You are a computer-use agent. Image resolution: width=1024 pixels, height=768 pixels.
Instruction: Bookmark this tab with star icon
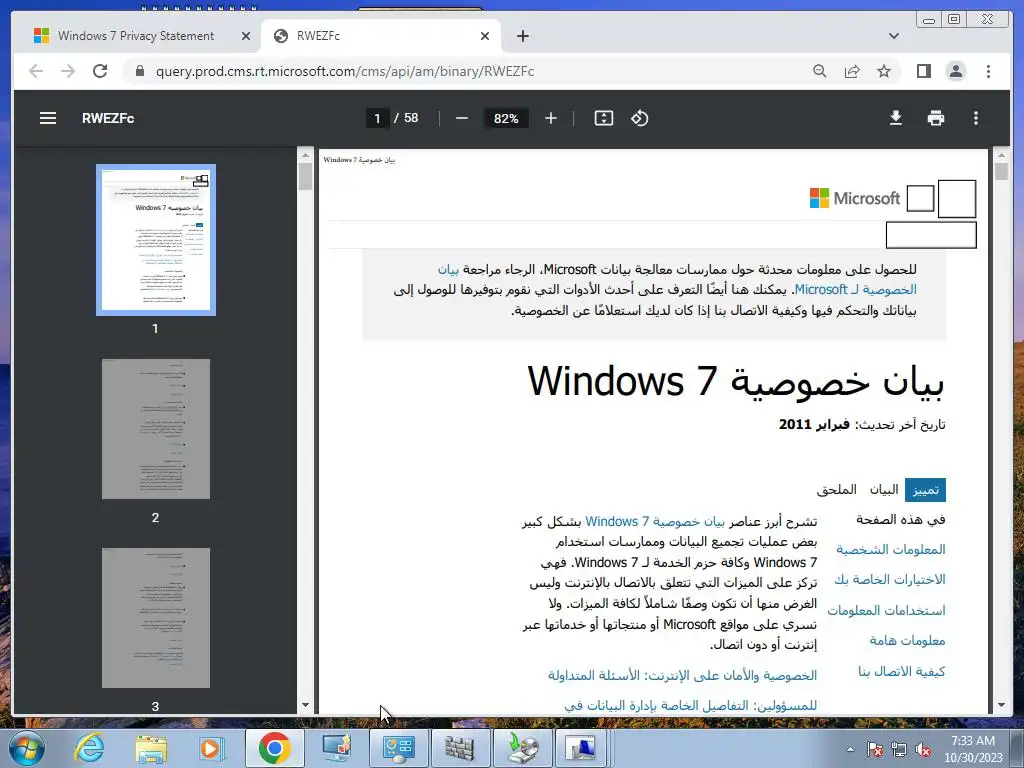(884, 71)
